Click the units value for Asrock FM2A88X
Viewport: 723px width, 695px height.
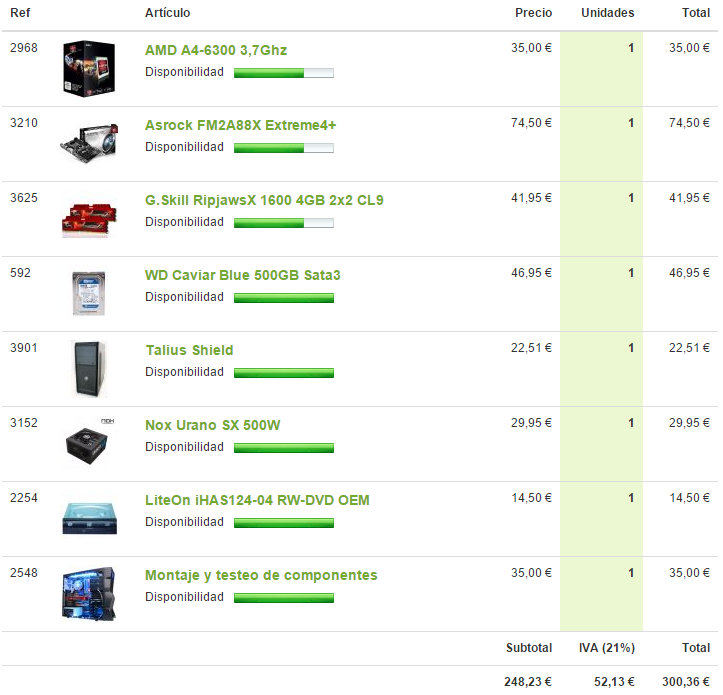tap(631, 123)
